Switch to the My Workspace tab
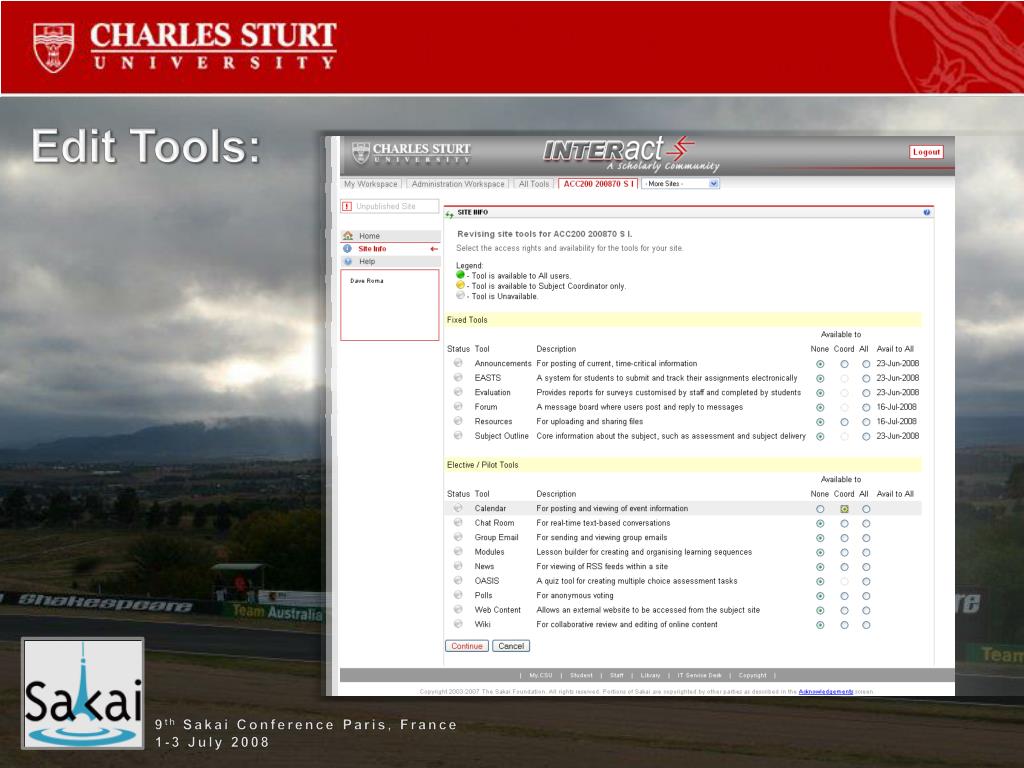 pos(370,184)
